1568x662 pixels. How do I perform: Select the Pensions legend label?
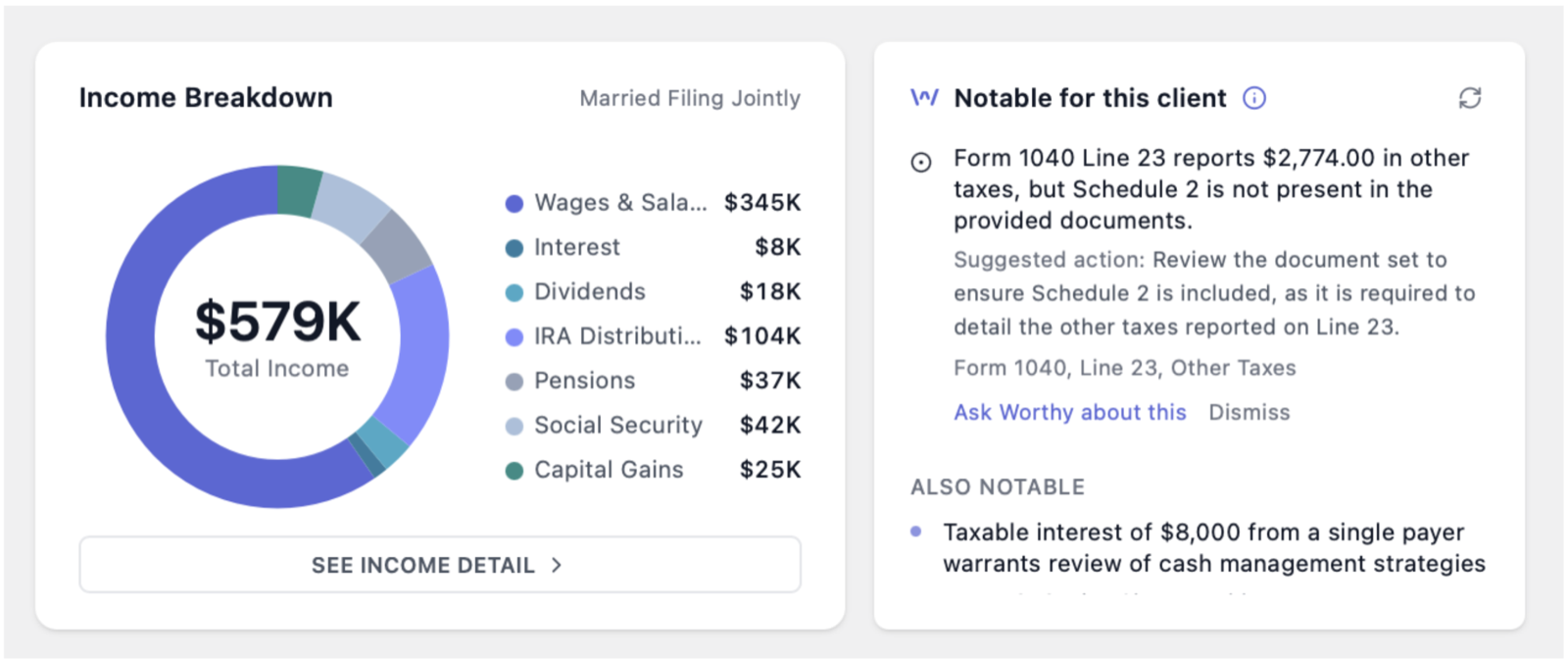click(585, 381)
